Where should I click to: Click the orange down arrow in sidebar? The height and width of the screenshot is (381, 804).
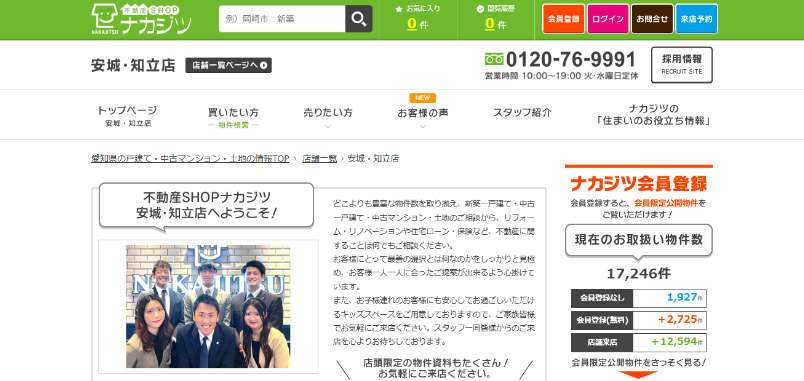tap(638, 375)
